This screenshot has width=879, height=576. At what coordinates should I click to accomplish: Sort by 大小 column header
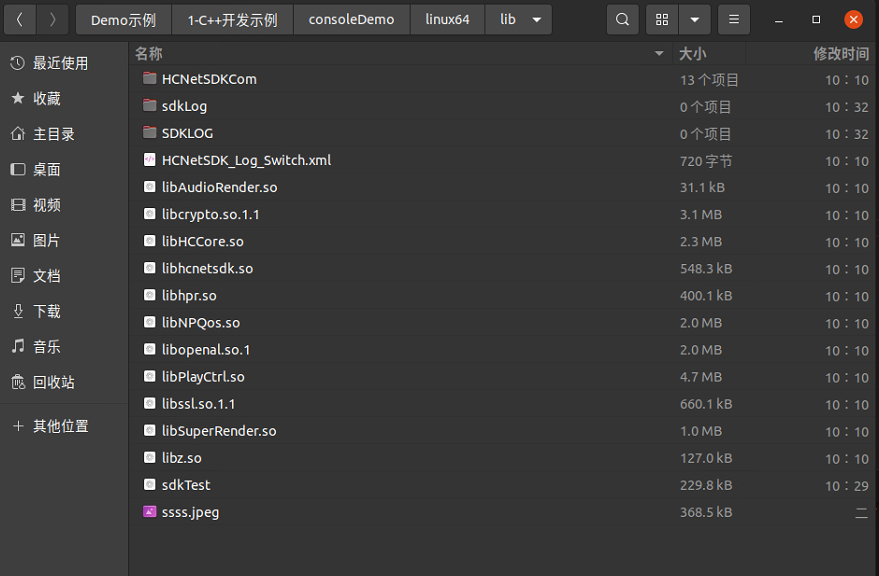(x=709, y=54)
